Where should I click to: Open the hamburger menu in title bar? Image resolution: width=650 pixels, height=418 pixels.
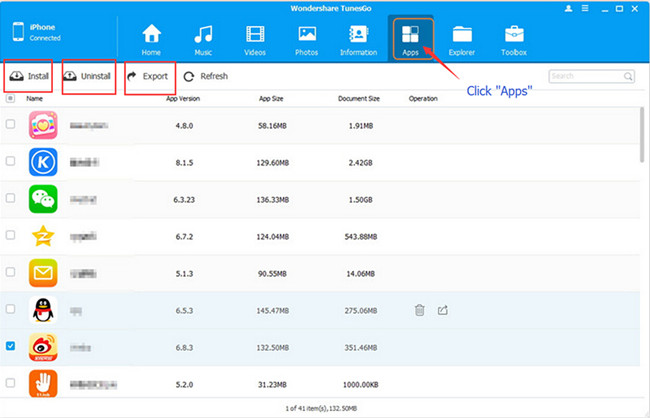tap(585, 8)
